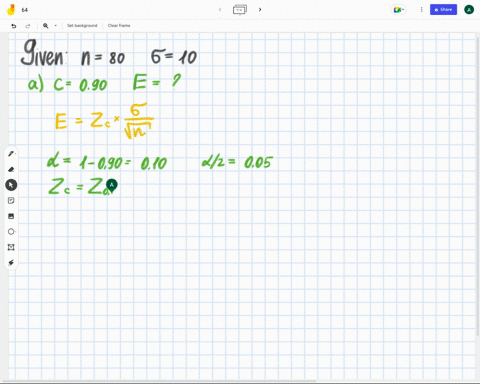Click Set background
The height and width of the screenshot is (384, 480).
tap(82, 26)
